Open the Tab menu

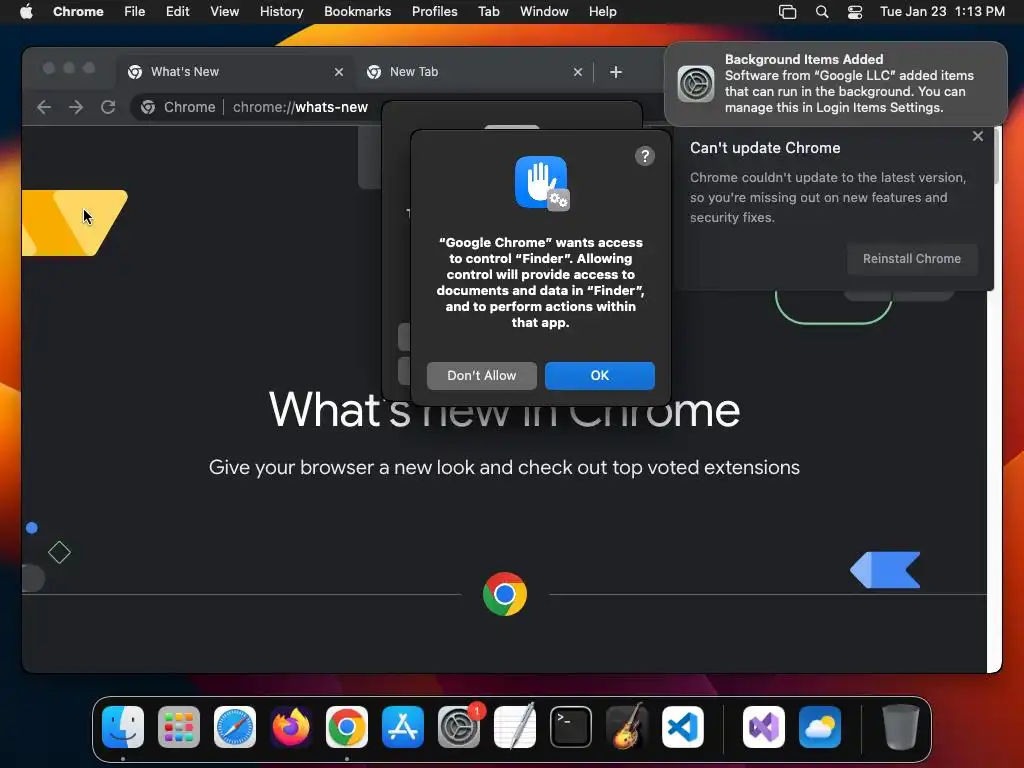[488, 12]
